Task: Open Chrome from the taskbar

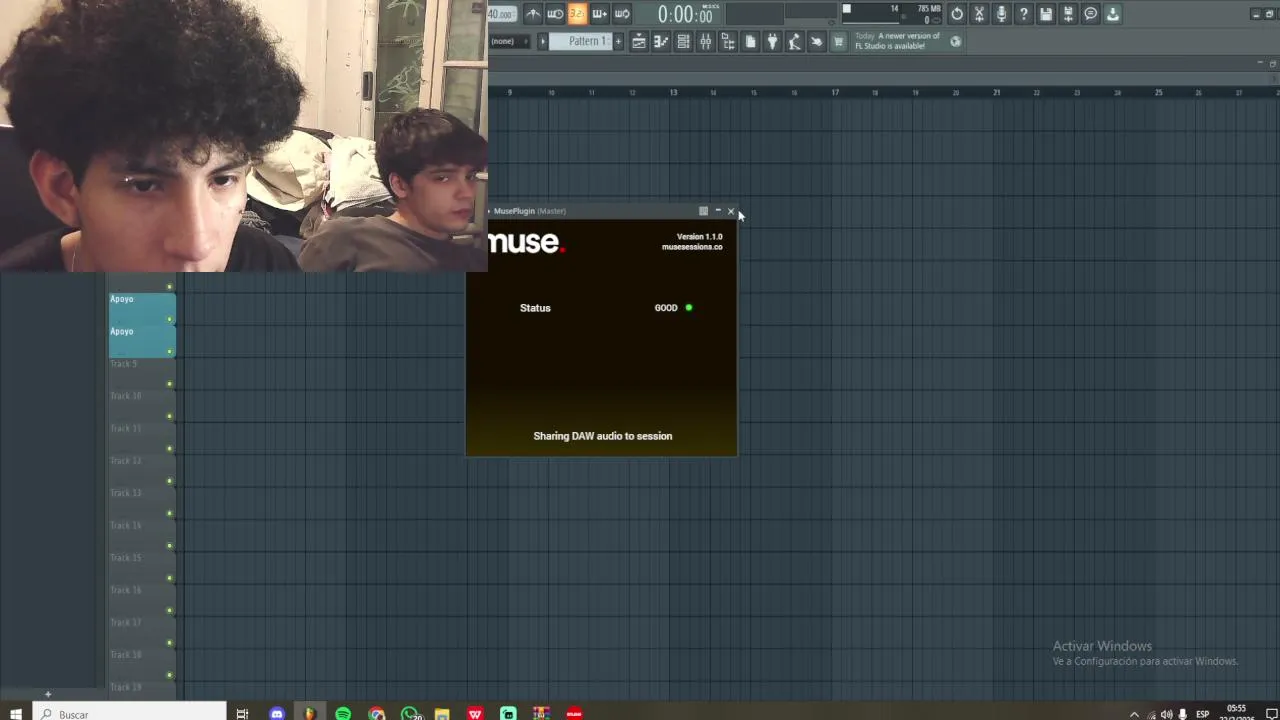Action: pos(376,713)
